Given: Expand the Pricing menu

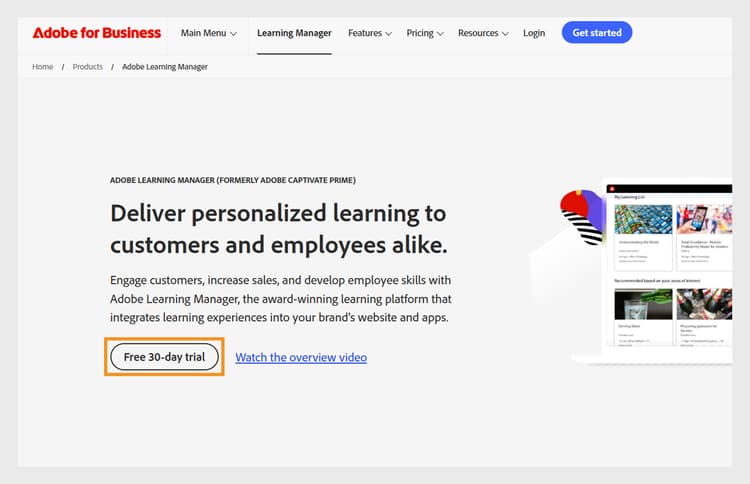Looking at the screenshot, I should [425, 33].
